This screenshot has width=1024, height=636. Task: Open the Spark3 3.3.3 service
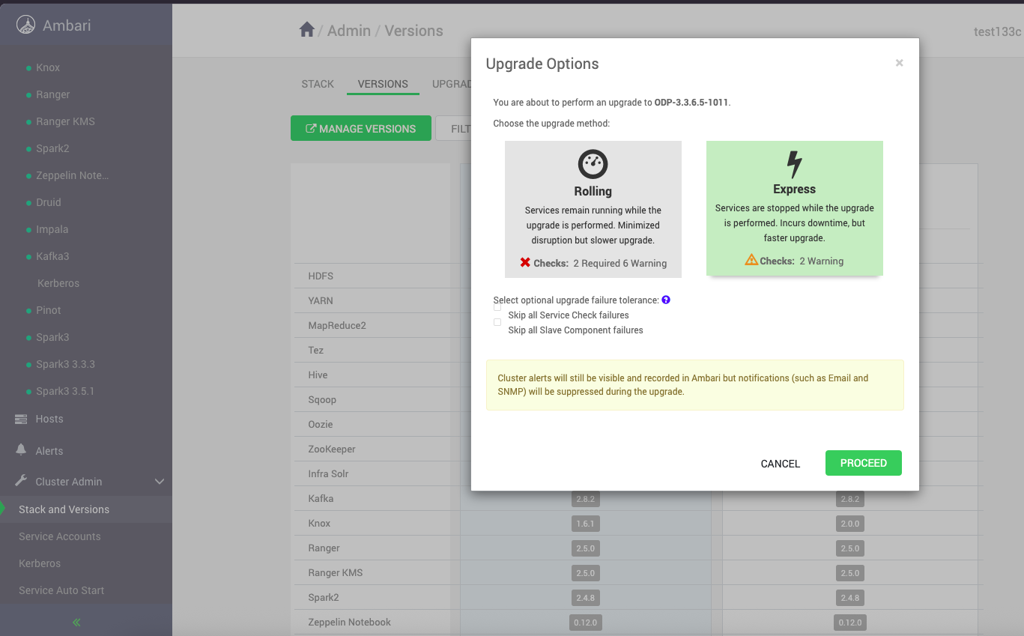tap(65, 364)
